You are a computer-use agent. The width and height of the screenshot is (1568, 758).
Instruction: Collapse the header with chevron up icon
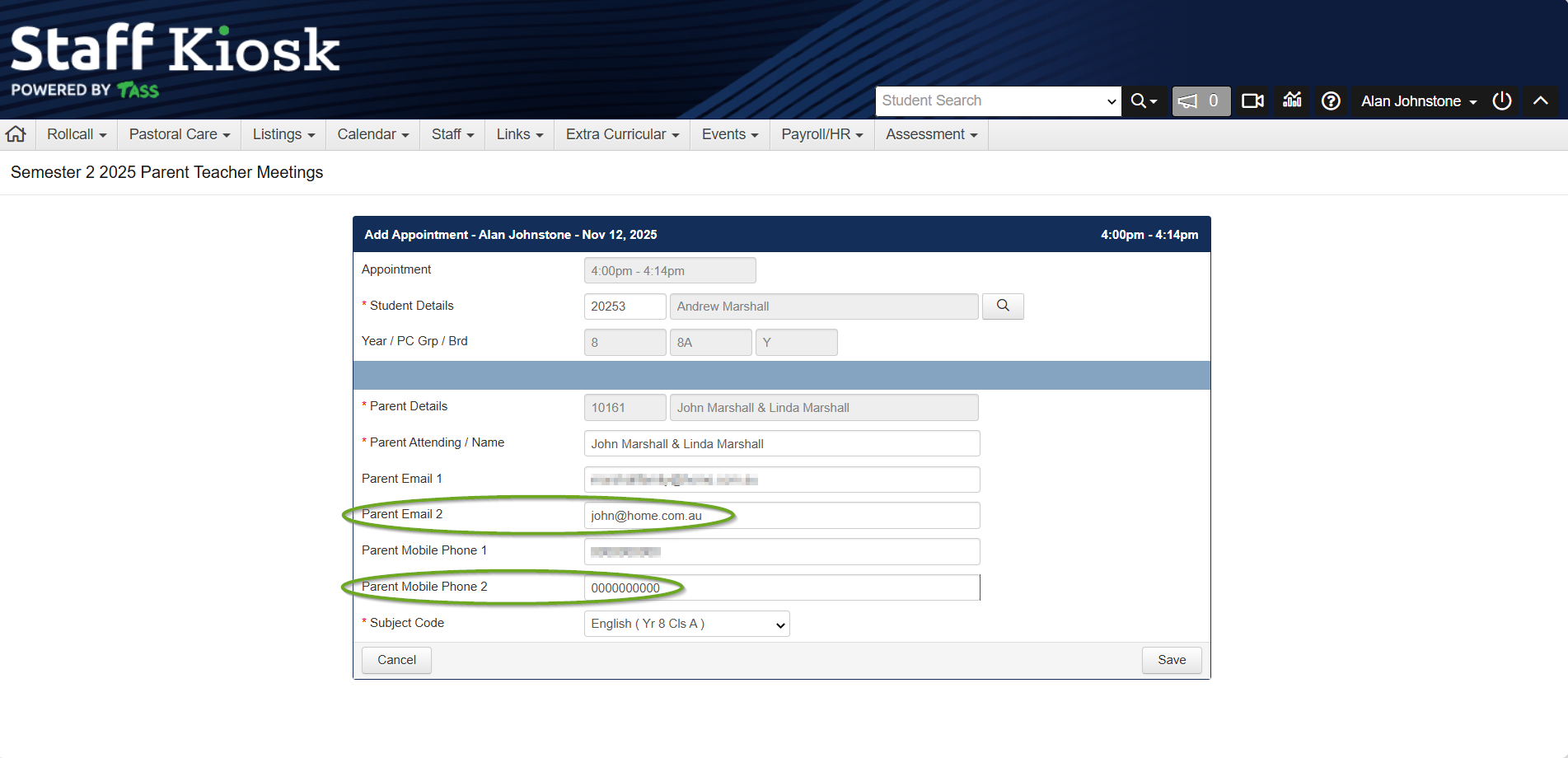point(1540,101)
